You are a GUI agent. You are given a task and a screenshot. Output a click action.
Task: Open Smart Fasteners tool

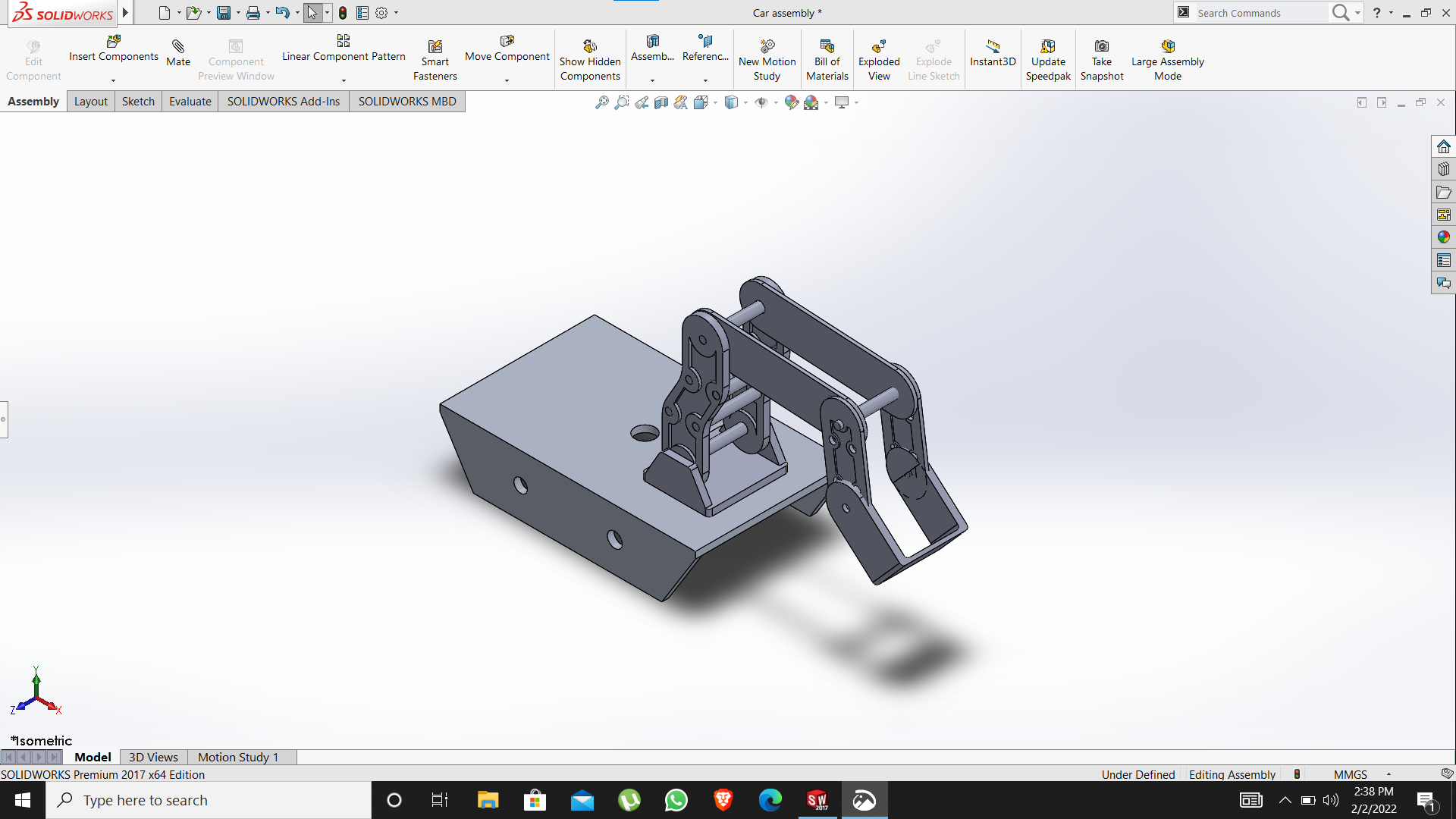(x=435, y=60)
